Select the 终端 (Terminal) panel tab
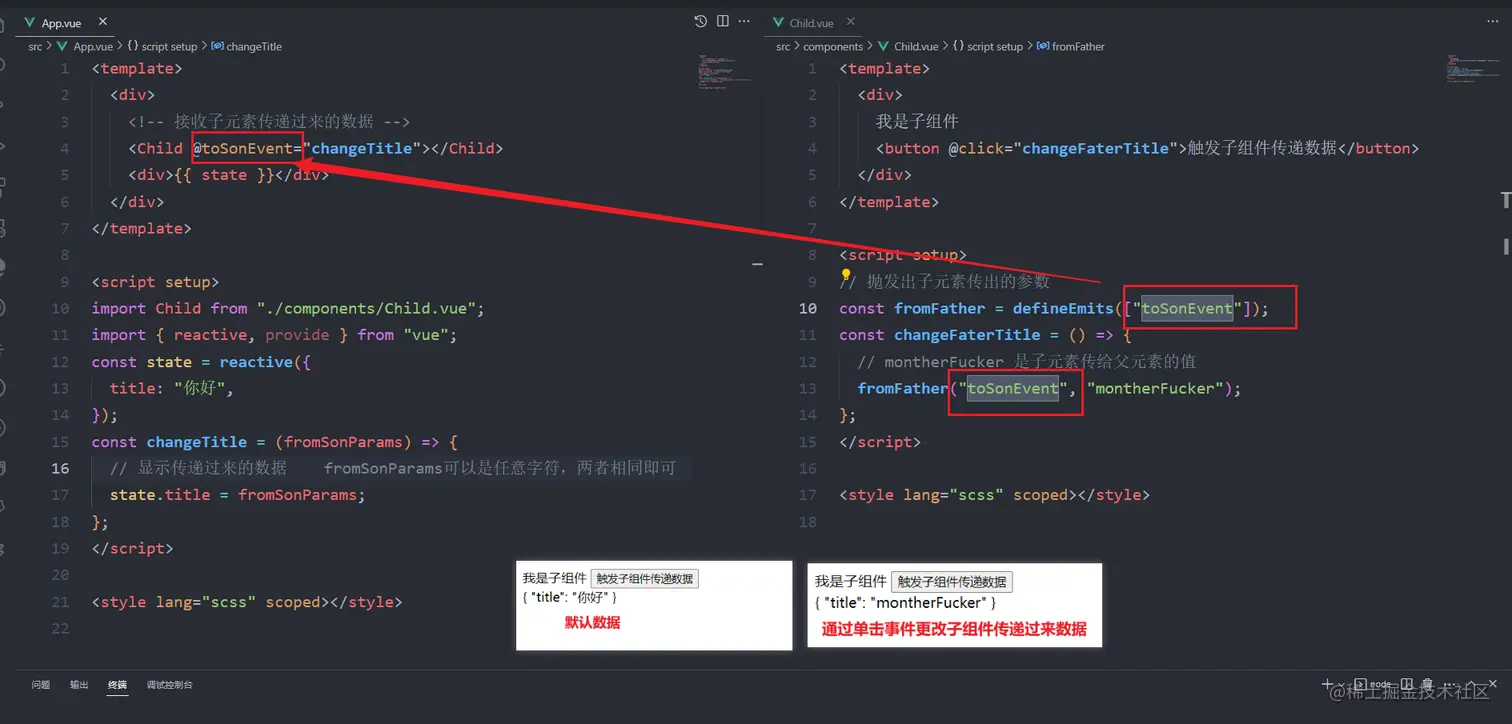This screenshot has width=1512, height=724. point(117,685)
